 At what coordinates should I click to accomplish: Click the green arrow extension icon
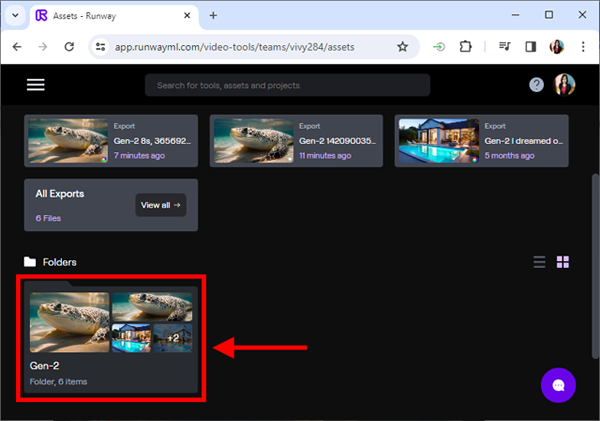coord(439,47)
